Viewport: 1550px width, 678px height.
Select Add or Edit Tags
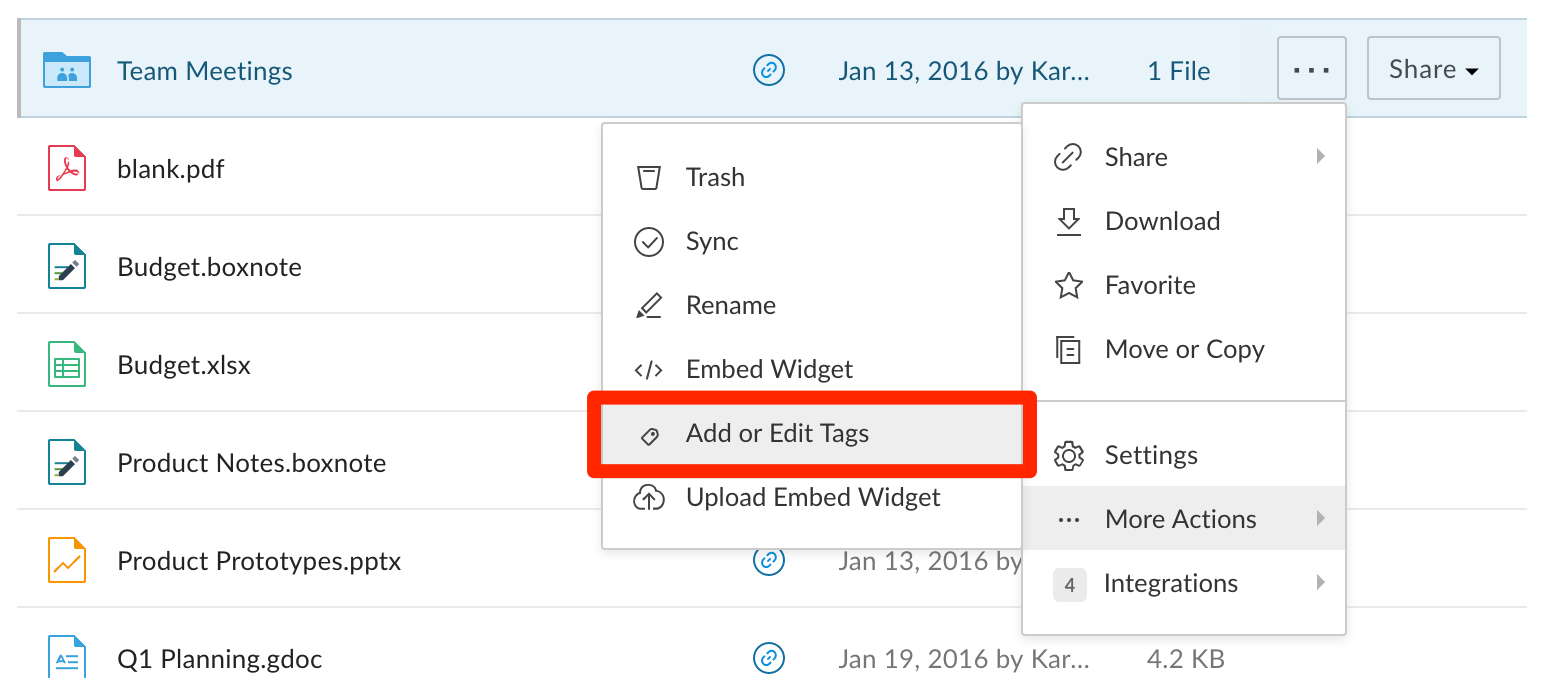point(812,434)
